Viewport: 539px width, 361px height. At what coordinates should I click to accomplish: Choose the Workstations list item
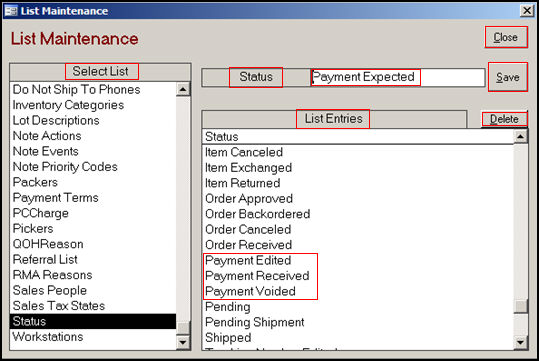[x=93, y=337]
